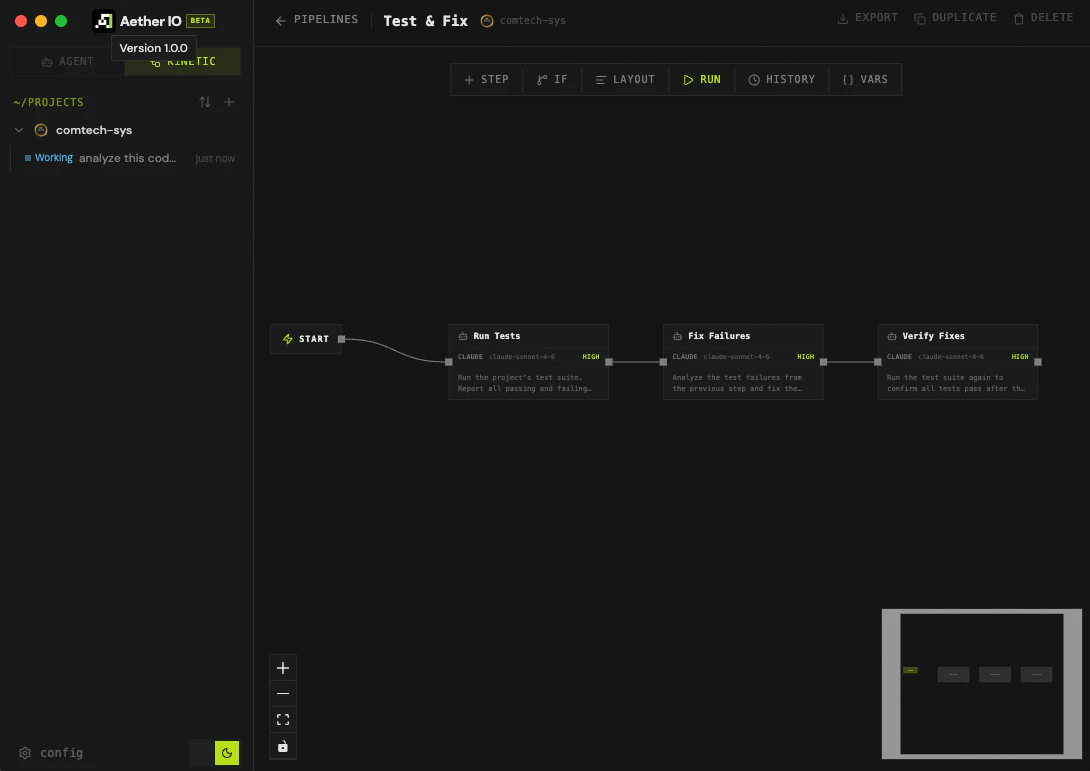Export the pipeline
The image size is (1090, 771).
click(x=868, y=17)
